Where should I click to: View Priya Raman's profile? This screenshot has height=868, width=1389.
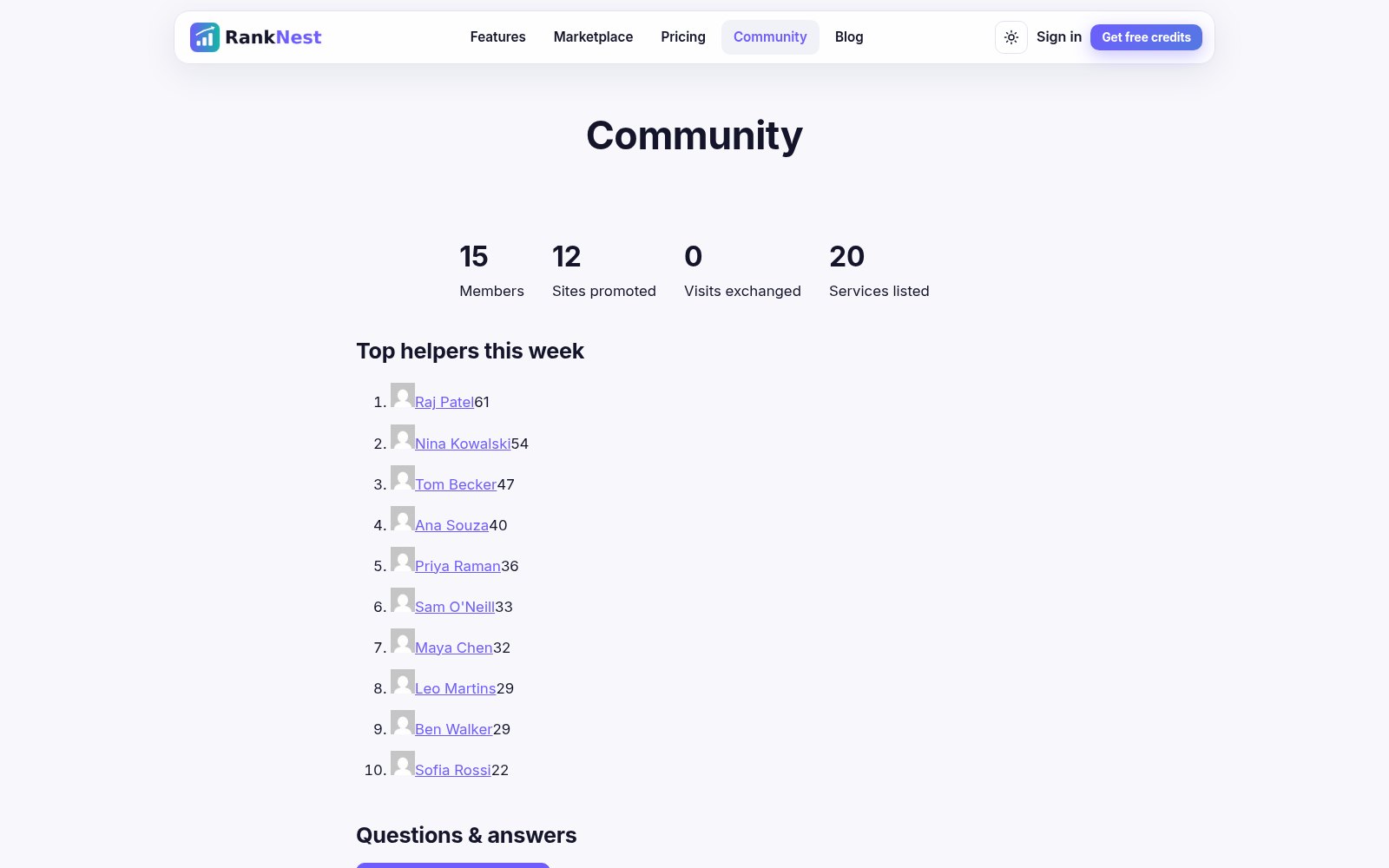coord(458,566)
